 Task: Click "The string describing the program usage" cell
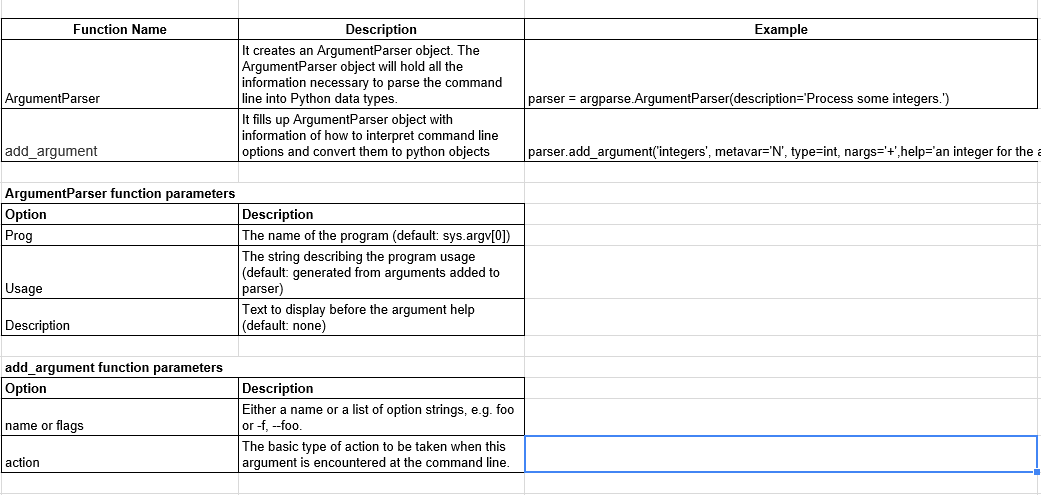381,272
